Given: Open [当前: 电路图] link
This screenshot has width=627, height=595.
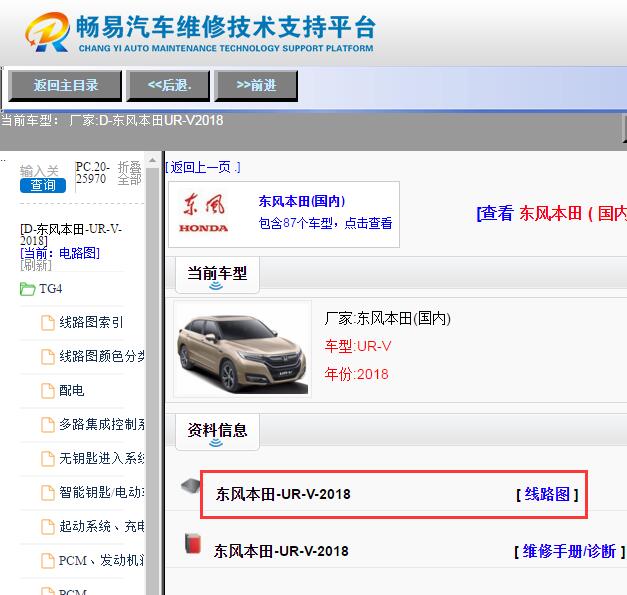Looking at the screenshot, I should point(60,253).
